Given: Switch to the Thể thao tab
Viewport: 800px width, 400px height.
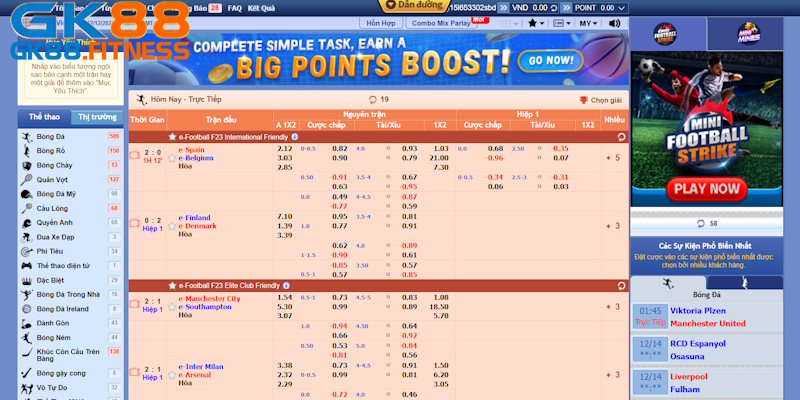Looking at the screenshot, I should coord(44,117).
